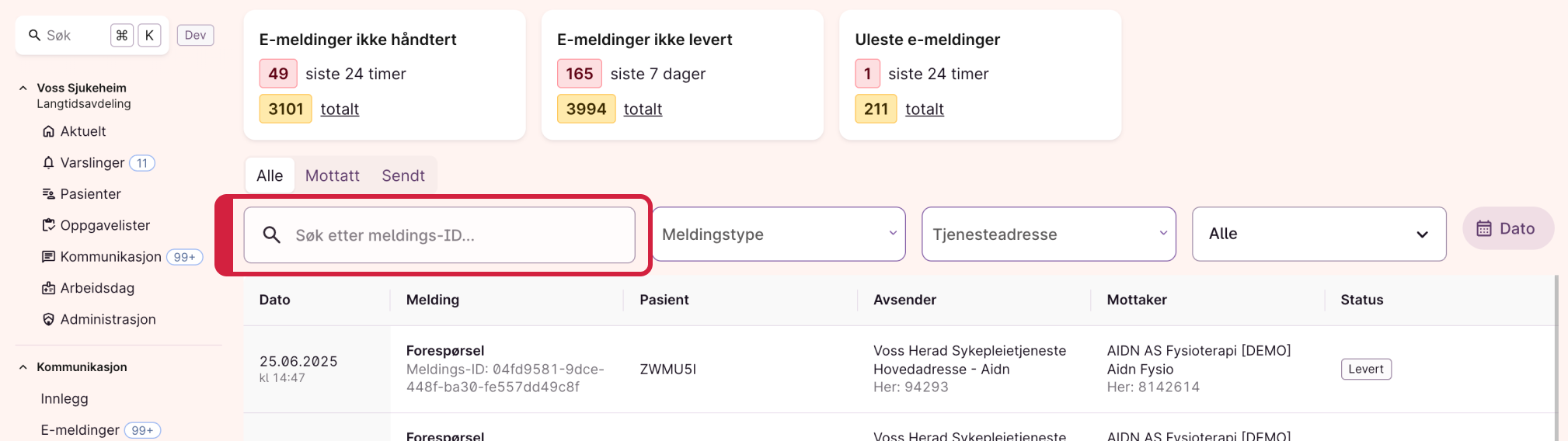Collapse the Voss Sjukeheim section
The width and height of the screenshot is (1568, 441).
point(23,88)
